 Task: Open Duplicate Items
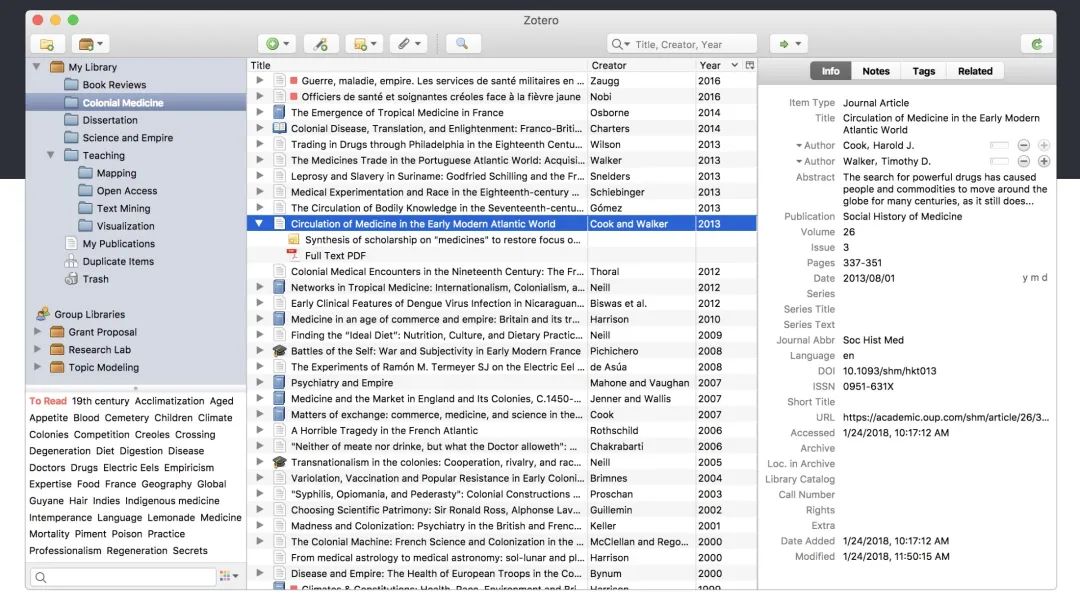click(x=118, y=262)
